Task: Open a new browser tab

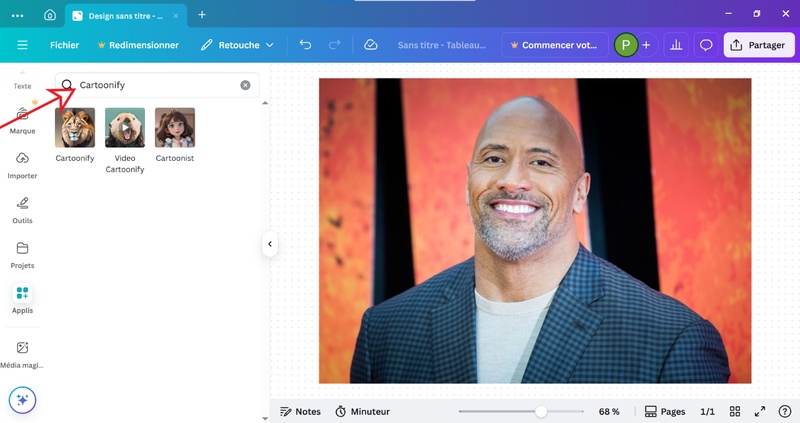Action: (202, 15)
